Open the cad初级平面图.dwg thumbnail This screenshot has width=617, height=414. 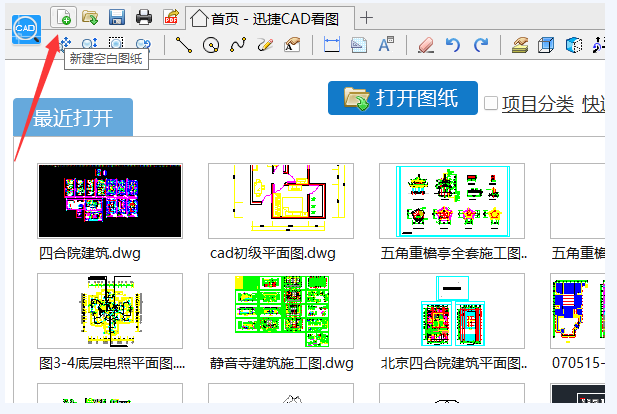point(281,201)
